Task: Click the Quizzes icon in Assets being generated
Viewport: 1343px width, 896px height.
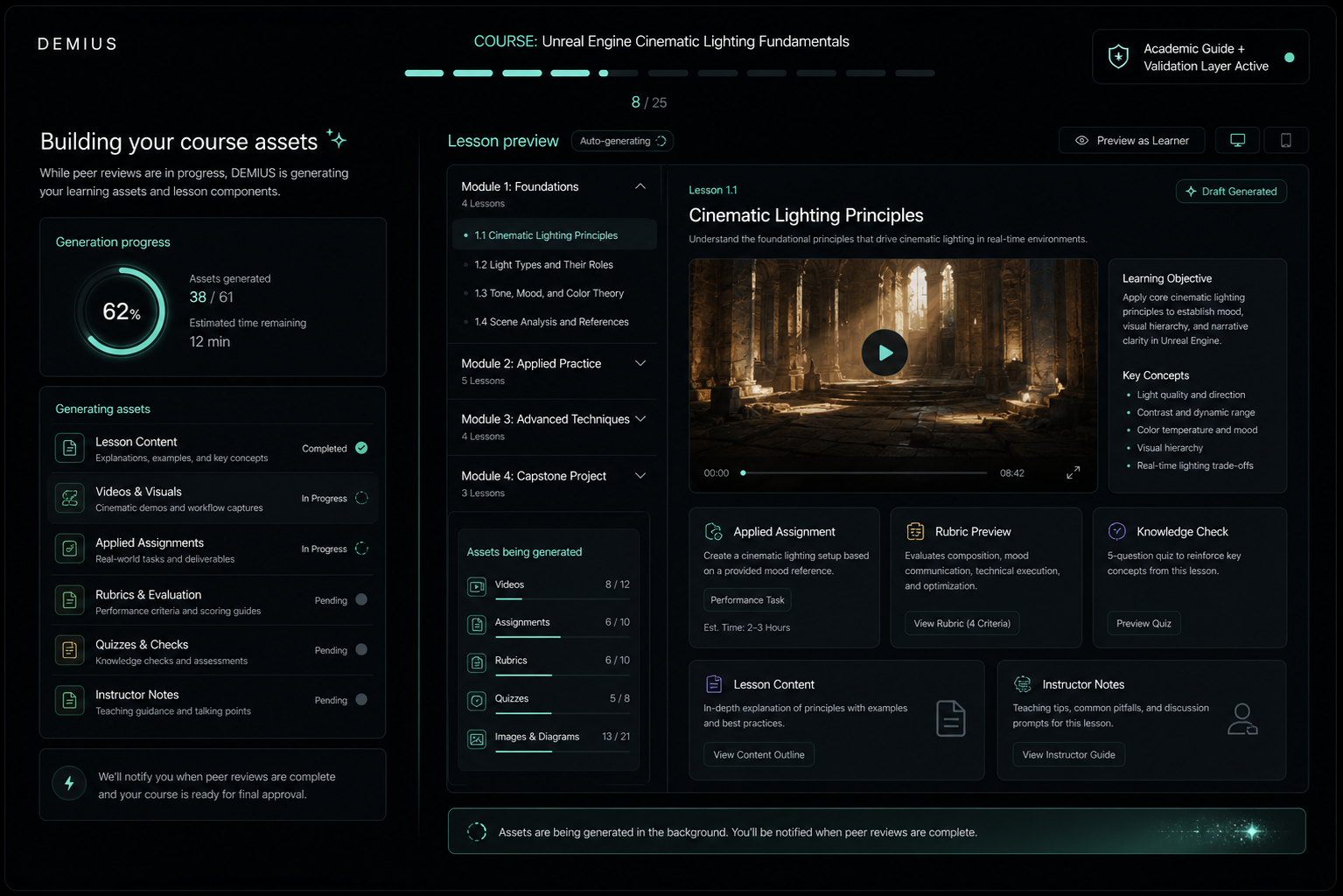Action: pos(477,700)
